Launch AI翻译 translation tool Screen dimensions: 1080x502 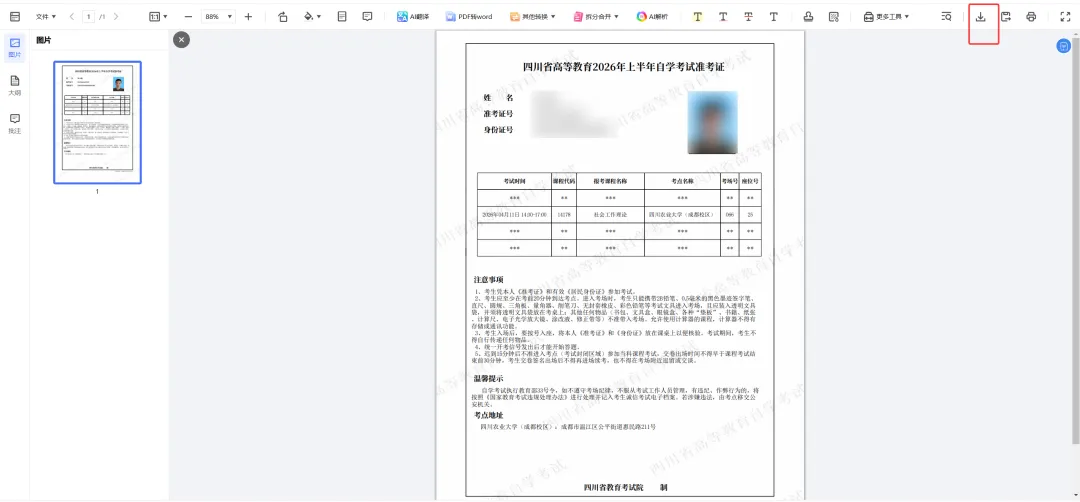[413, 17]
